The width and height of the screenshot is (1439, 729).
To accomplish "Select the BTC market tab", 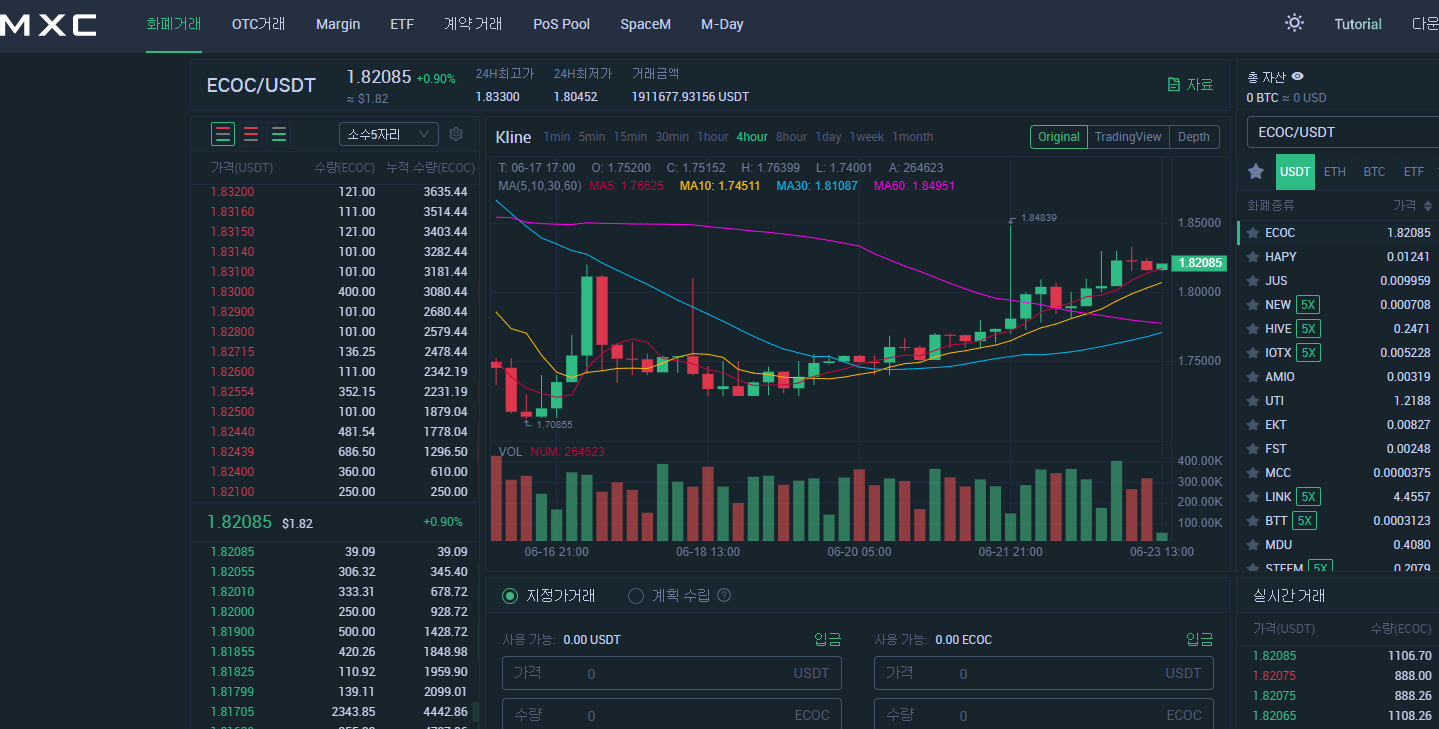I will click(x=1375, y=172).
